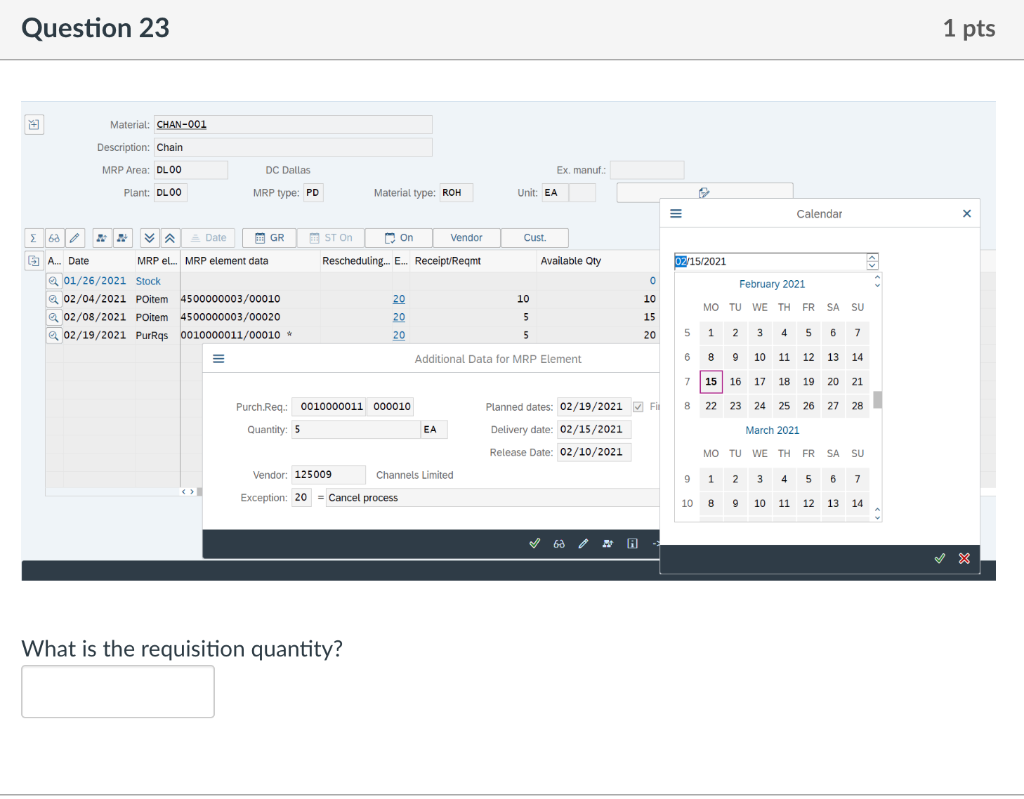The height and width of the screenshot is (799, 1024).
Task: Click the Vendor filter button
Action: coord(466,237)
